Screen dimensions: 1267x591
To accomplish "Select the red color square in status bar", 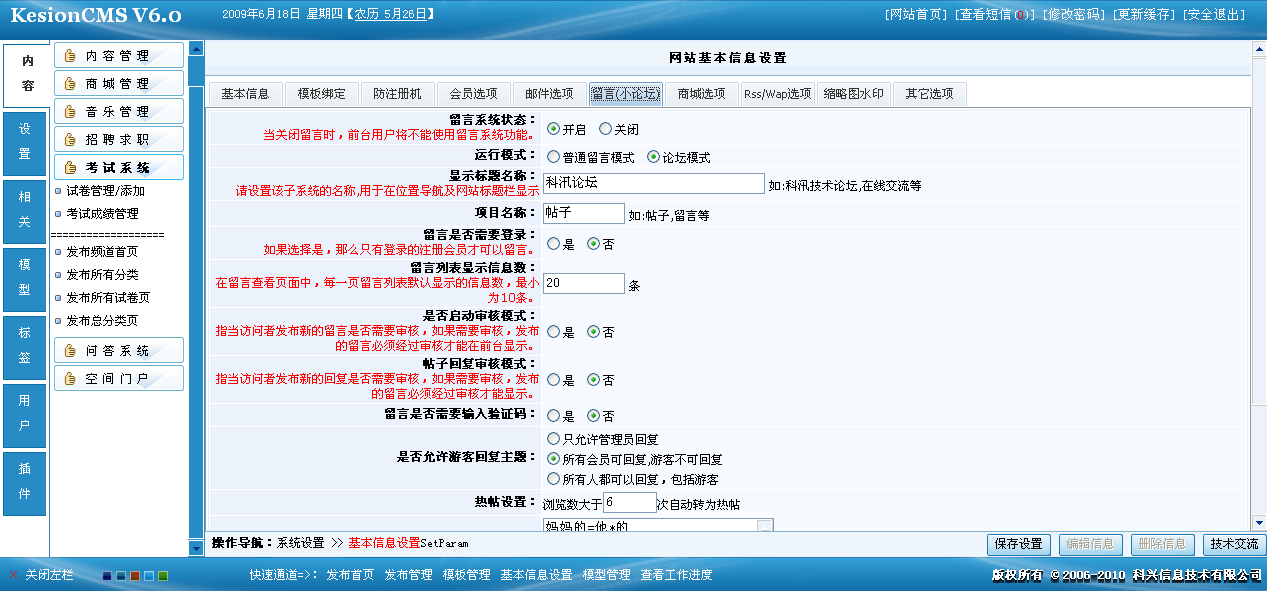I will [x=133, y=577].
